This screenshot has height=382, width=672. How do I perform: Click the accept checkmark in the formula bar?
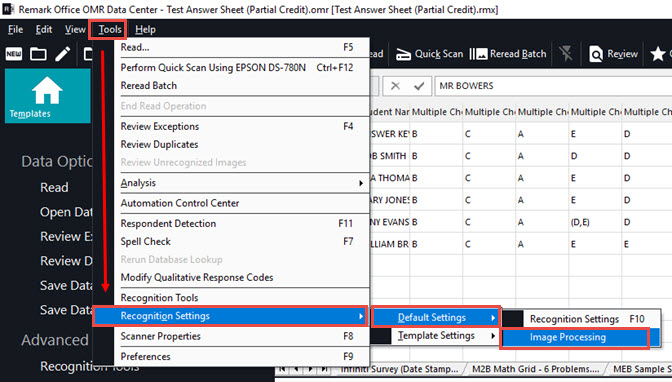click(x=419, y=86)
